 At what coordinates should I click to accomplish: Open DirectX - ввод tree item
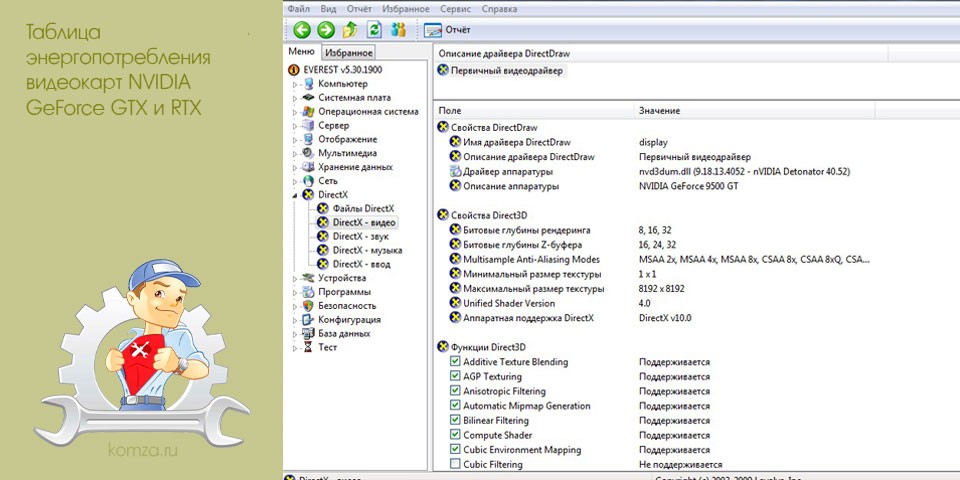tap(353, 264)
